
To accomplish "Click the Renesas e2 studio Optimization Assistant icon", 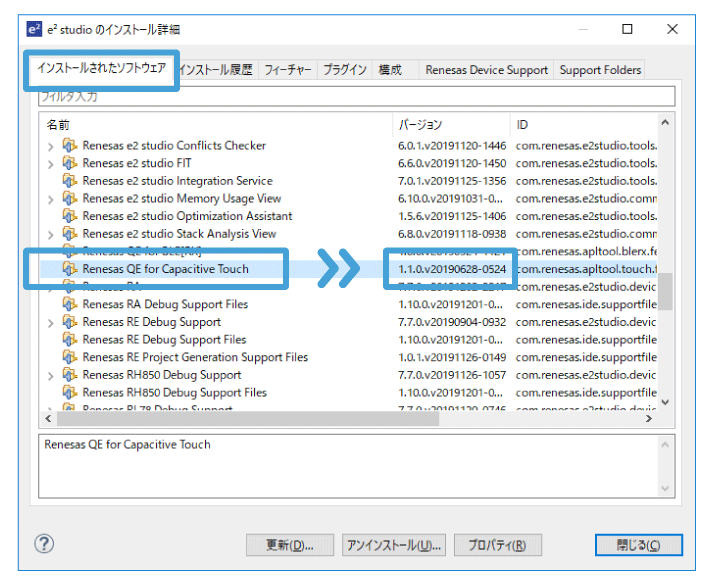I will click(70, 216).
